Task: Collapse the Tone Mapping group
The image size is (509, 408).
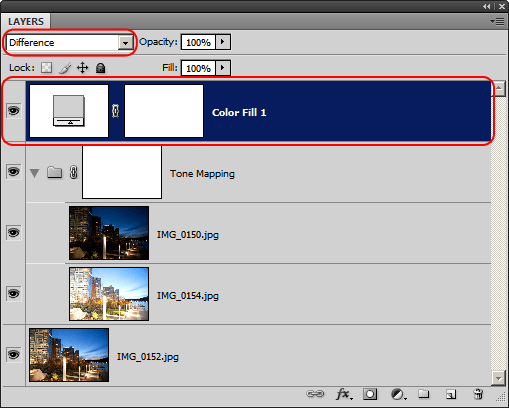Action: [35, 173]
